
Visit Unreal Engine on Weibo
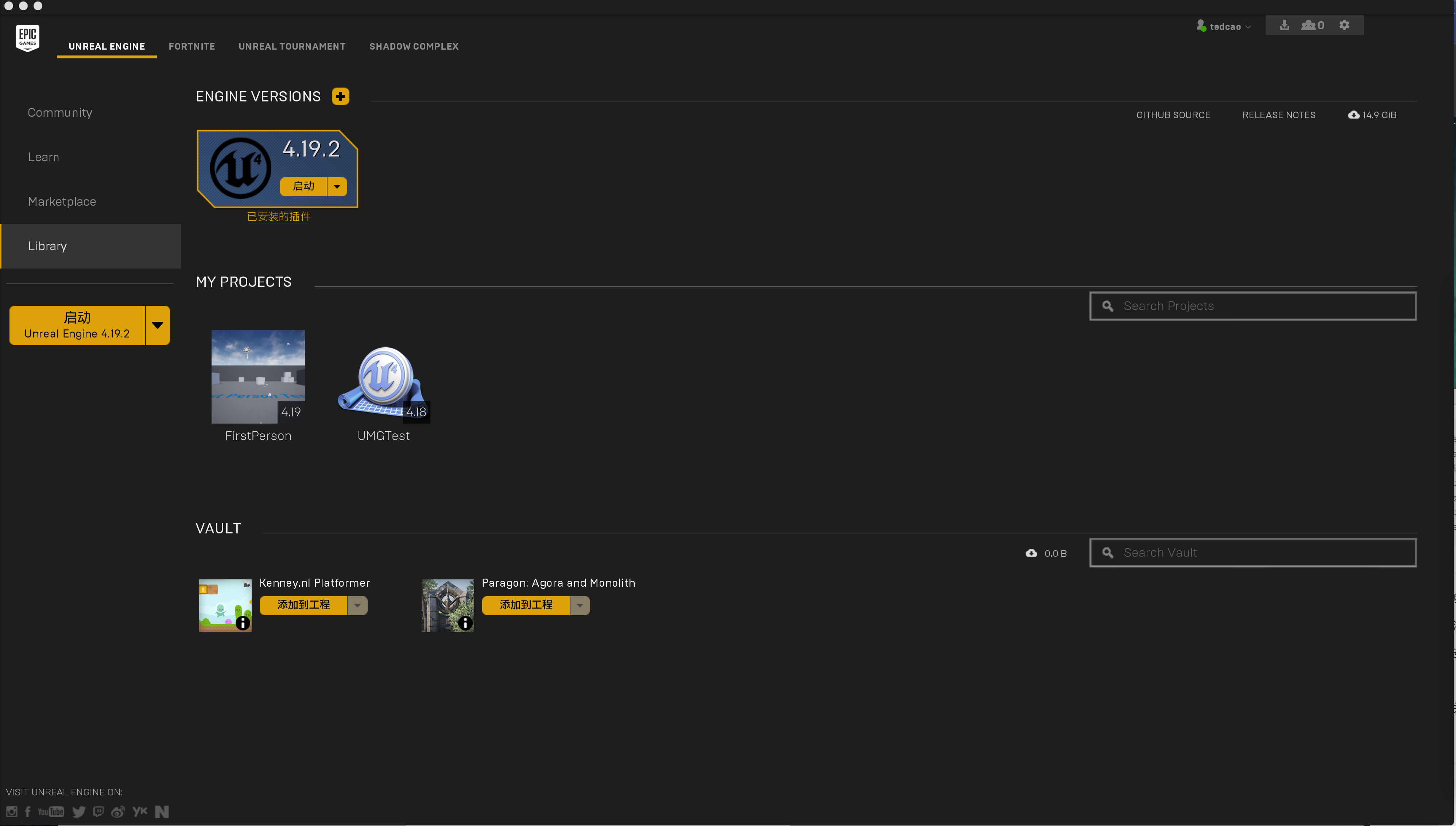pos(118,812)
